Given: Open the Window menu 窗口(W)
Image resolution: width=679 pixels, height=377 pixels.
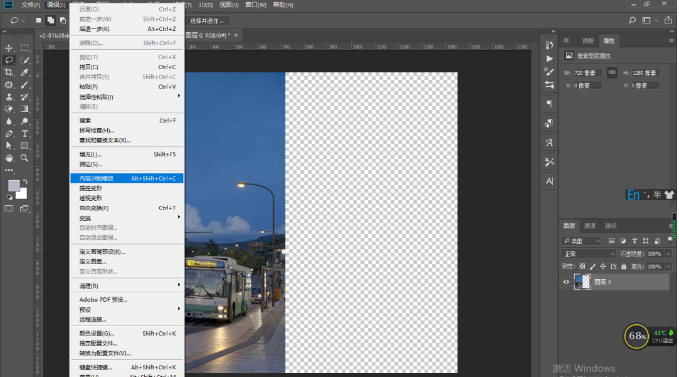Looking at the screenshot, I should click(255, 5).
